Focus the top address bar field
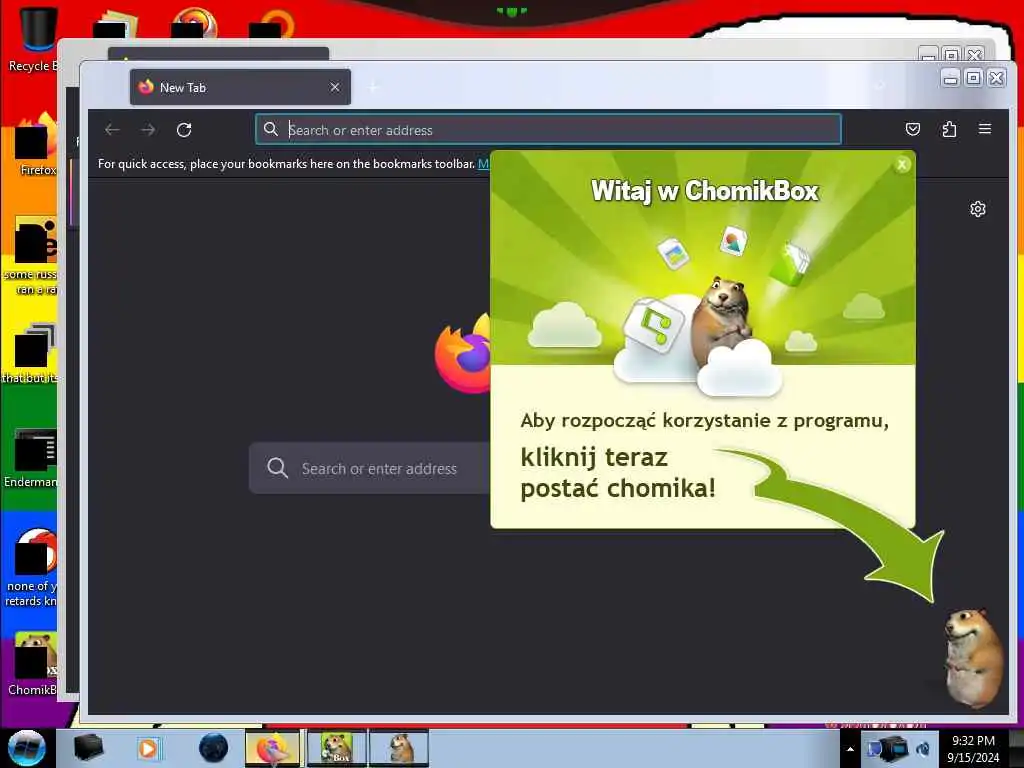 [x=548, y=129]
